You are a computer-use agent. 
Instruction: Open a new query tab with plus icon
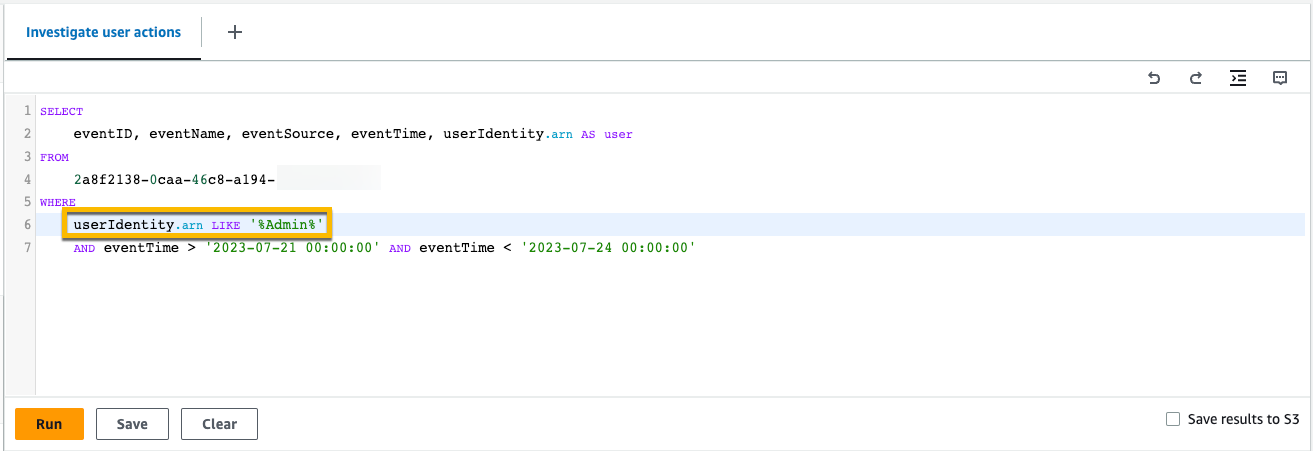[235, 32]
